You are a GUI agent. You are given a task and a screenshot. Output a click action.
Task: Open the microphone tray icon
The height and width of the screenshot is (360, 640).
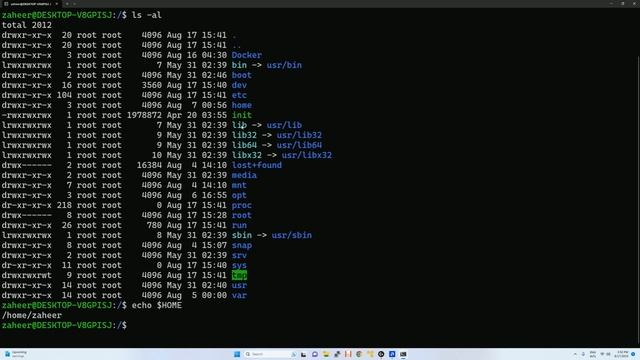(583, 354)
